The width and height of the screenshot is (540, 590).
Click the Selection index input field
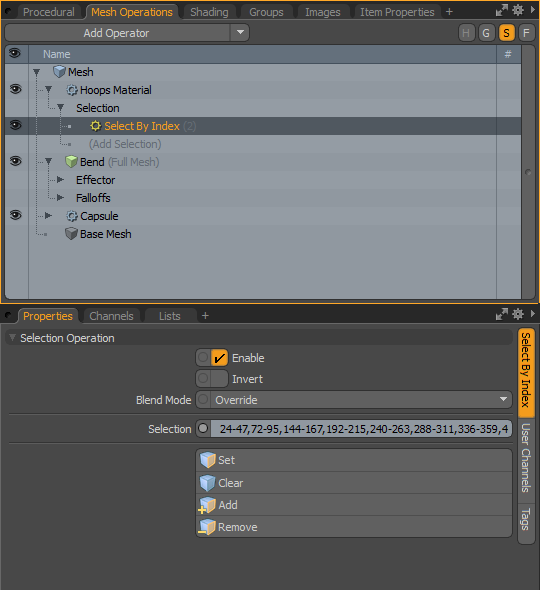tap(361, 429)
